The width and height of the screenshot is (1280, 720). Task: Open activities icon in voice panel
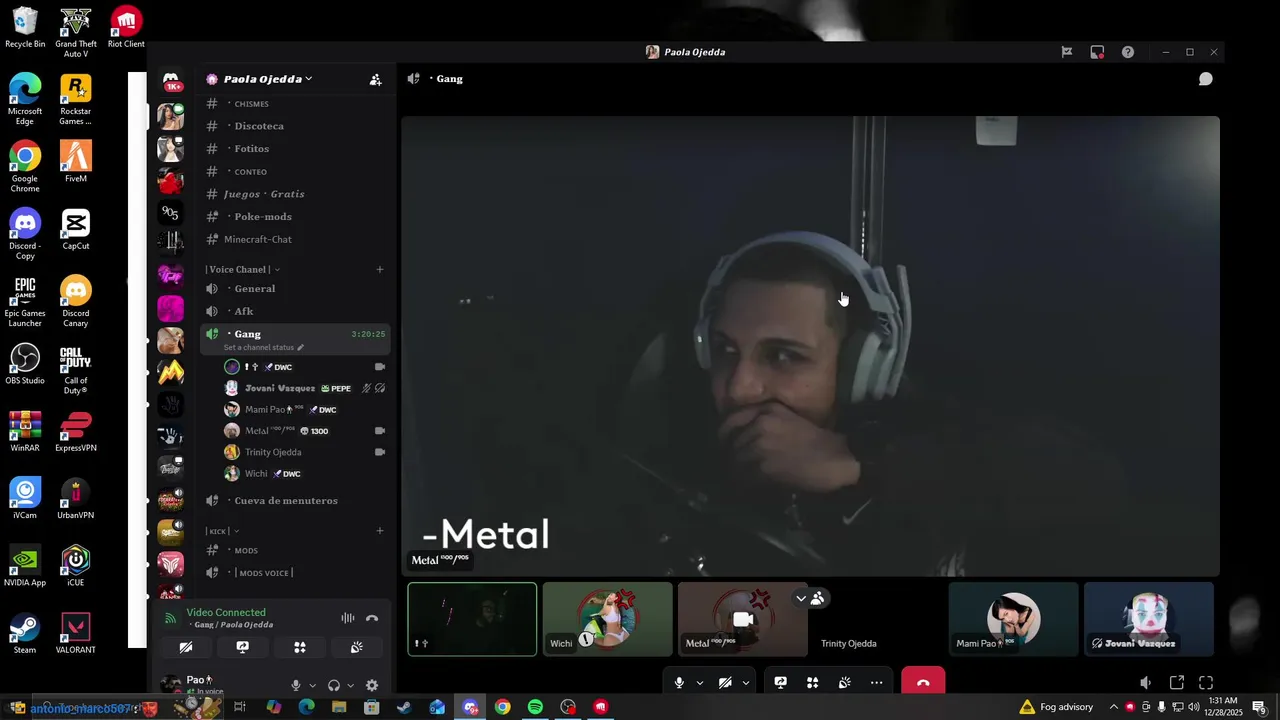tap(300, 647)
